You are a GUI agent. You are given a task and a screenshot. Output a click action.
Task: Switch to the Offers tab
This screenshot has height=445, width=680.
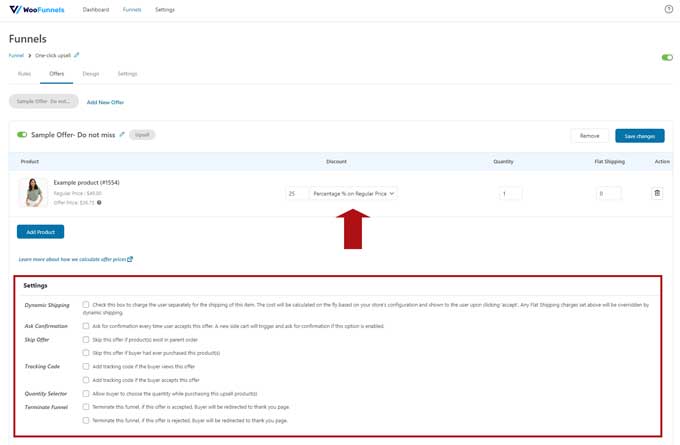click(56, 74)
